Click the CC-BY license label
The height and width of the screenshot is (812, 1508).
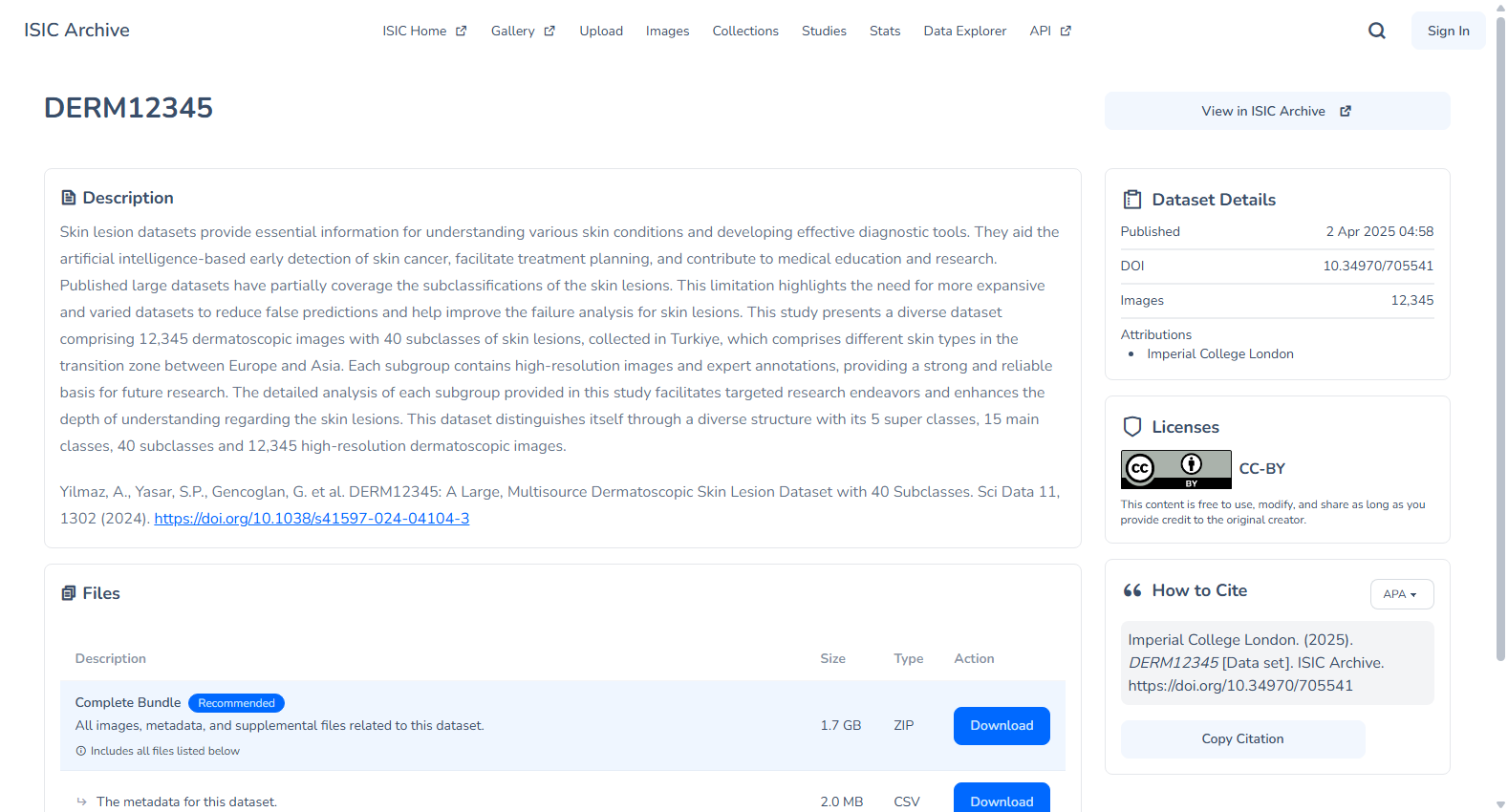tap(1262, 469)
